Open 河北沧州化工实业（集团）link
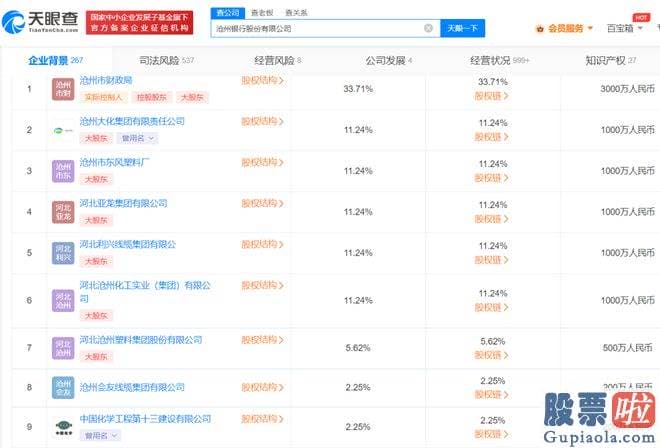The image size is (660, 448). [145, 292]
